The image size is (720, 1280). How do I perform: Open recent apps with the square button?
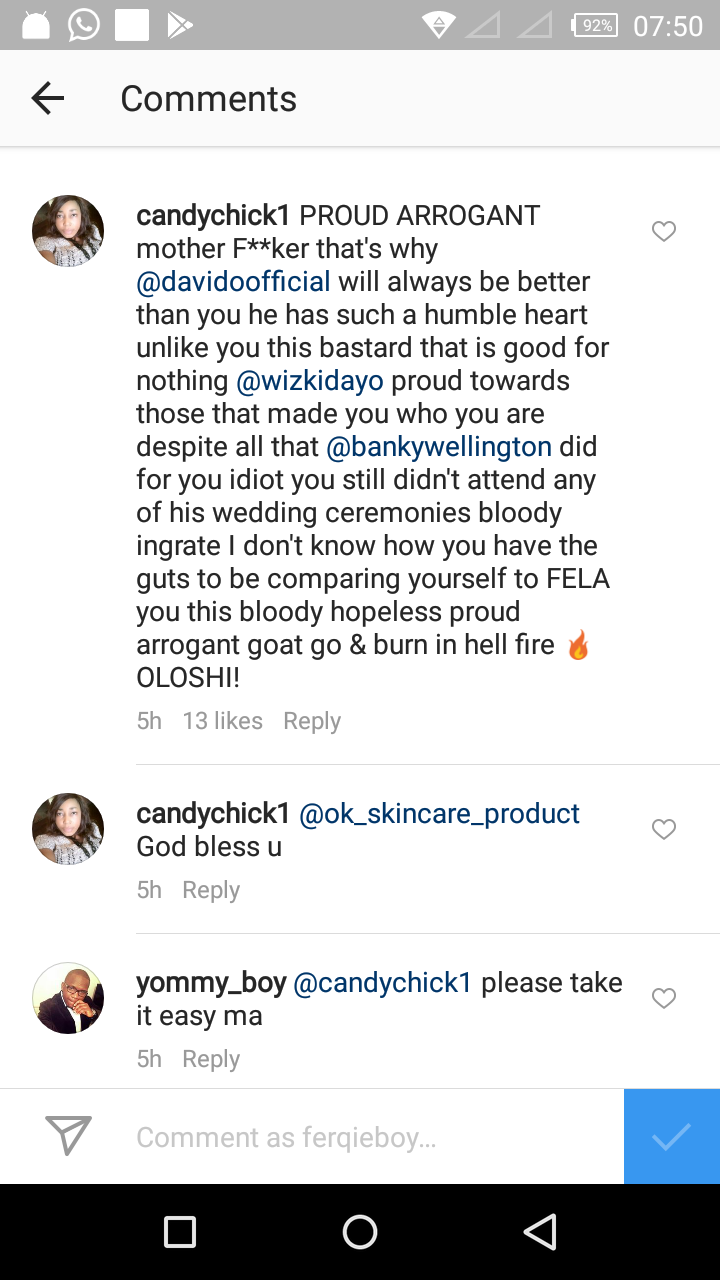click(180, 1232)
